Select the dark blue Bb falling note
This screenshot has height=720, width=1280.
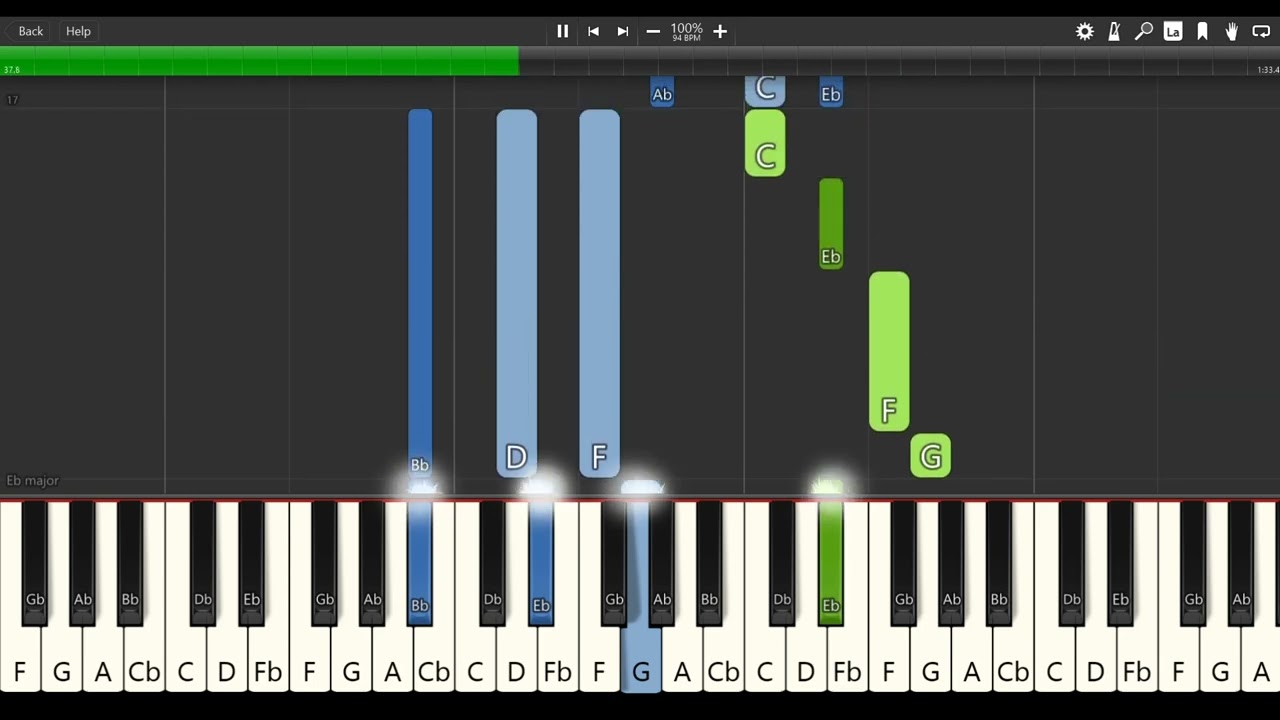pyautogui.click(x=420, y=292)
